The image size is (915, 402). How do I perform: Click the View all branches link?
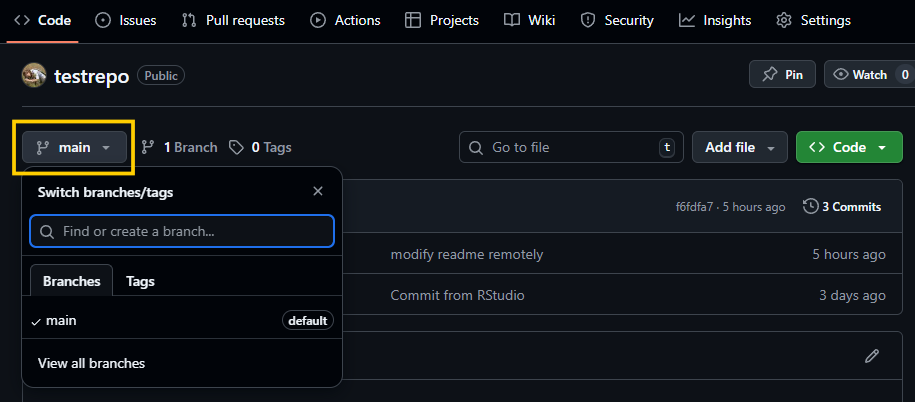91,363
